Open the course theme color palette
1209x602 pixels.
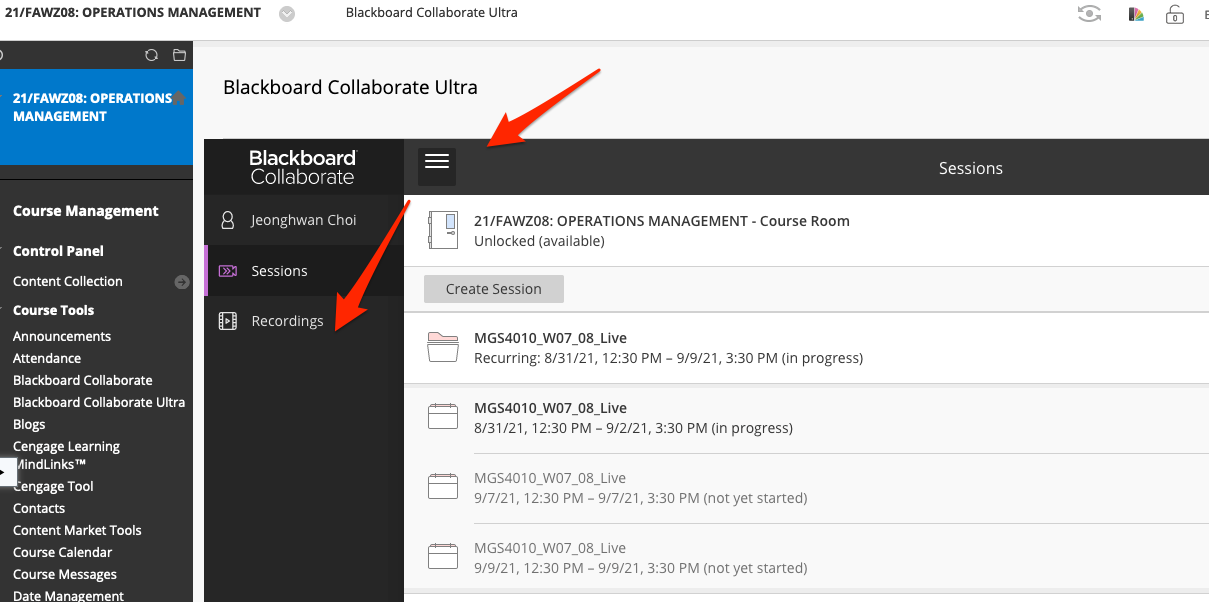click(x=1135, y=14)
